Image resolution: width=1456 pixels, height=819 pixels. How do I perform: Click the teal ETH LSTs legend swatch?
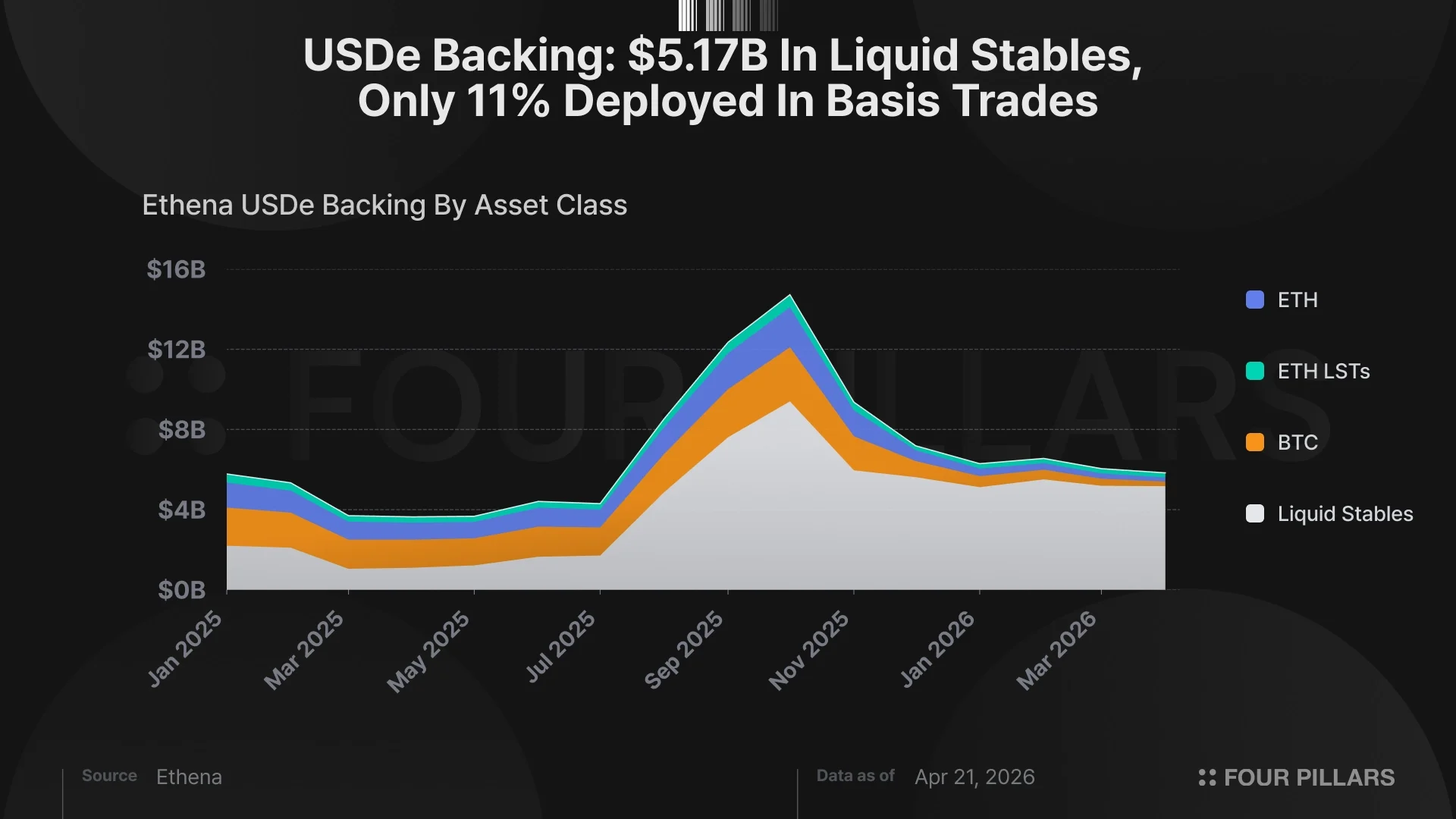click(1255, 371)
